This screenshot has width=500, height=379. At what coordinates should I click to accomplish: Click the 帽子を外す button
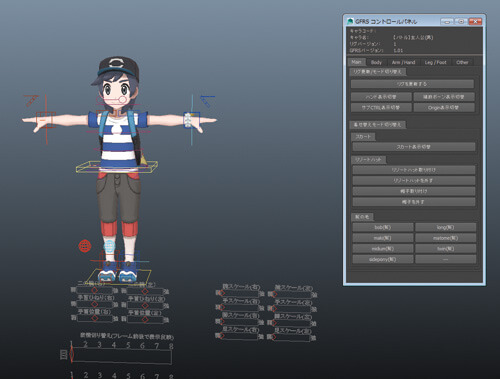tap(414, 202)
